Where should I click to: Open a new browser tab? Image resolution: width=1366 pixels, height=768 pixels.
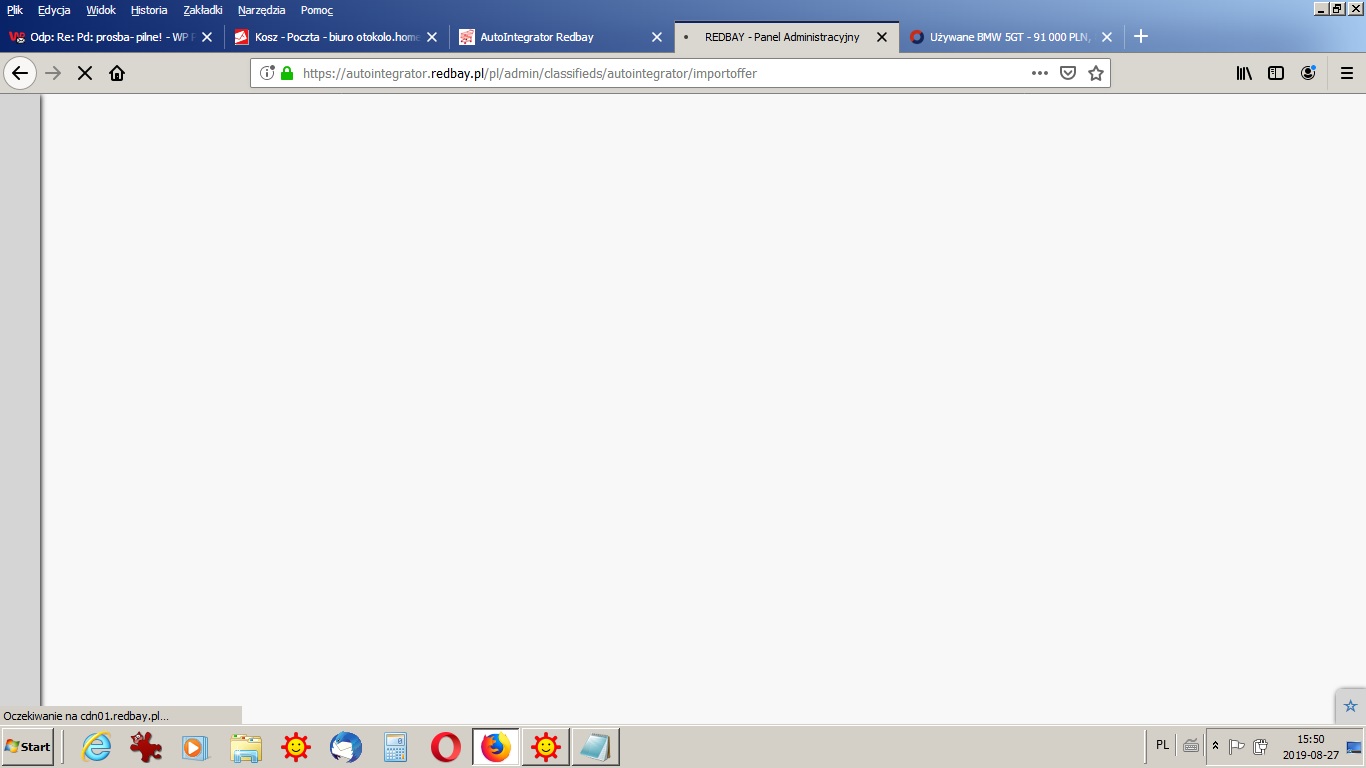[x=1141, y=37]
